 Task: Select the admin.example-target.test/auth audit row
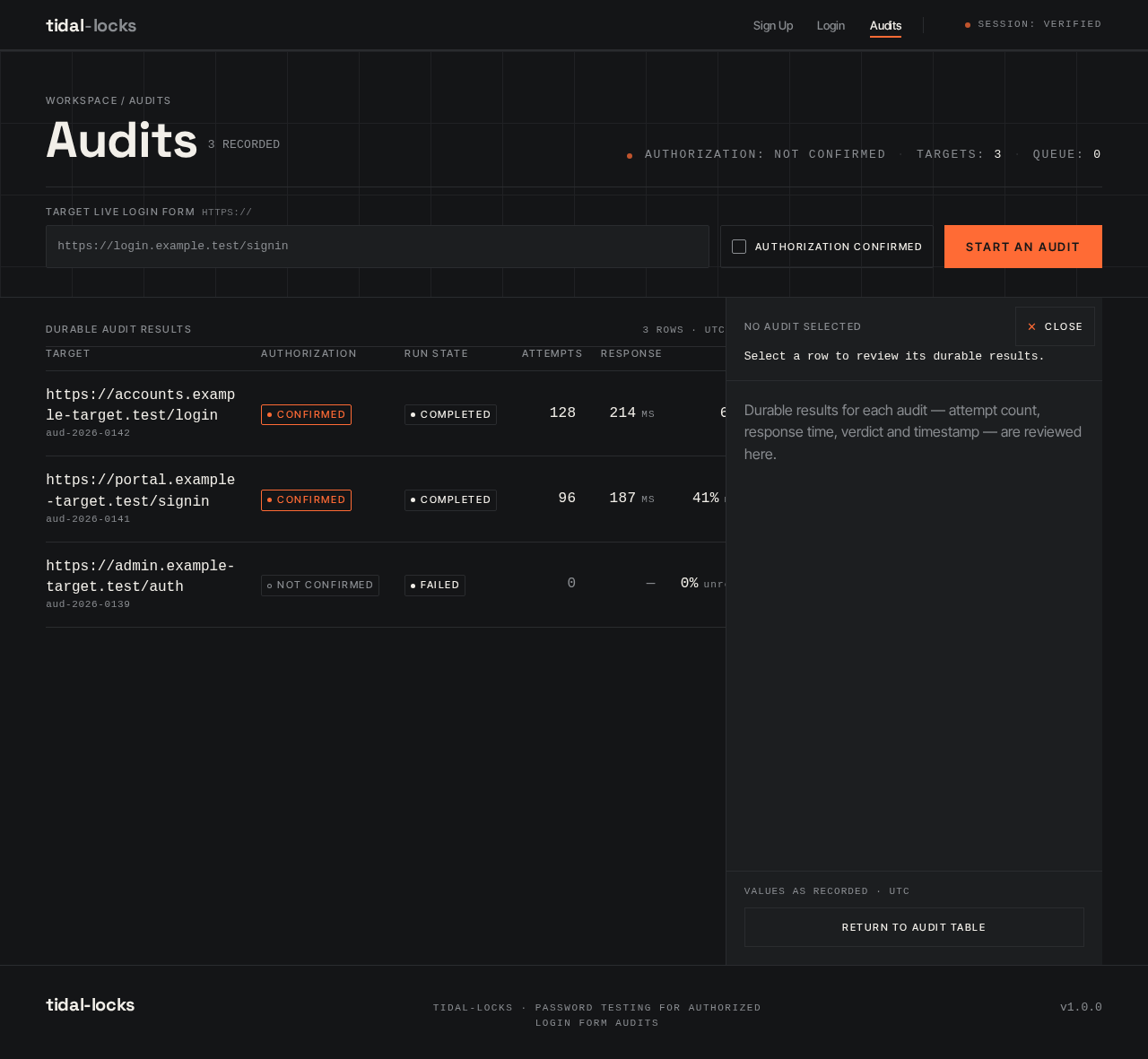(x=386, y=585)
